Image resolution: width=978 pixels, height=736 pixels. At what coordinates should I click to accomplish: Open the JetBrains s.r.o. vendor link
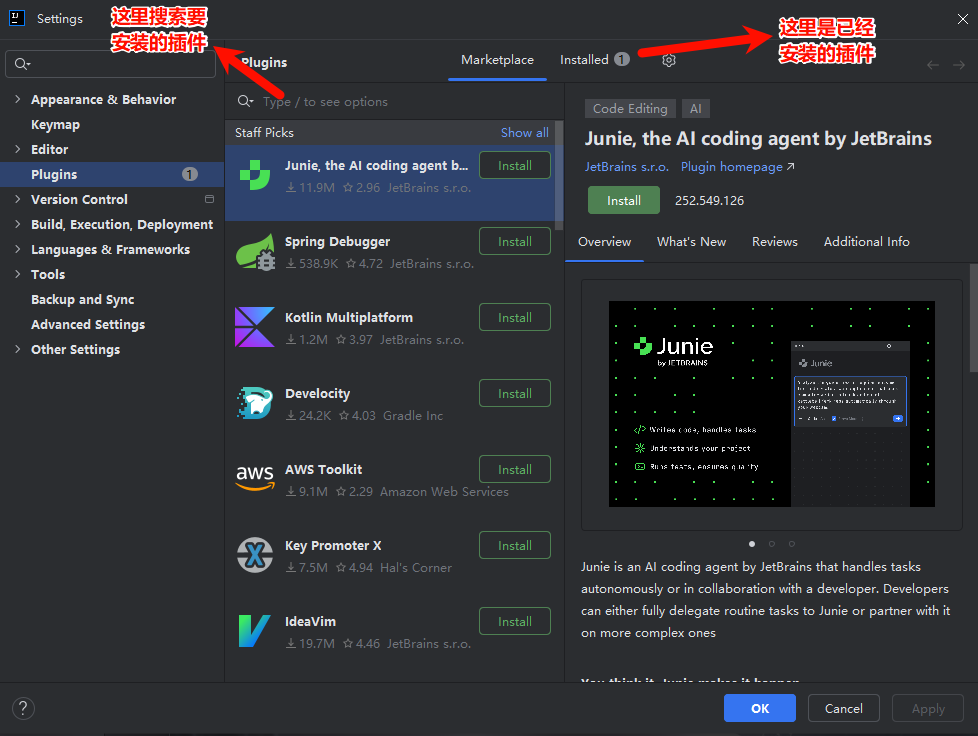click(x=626, y=167)
